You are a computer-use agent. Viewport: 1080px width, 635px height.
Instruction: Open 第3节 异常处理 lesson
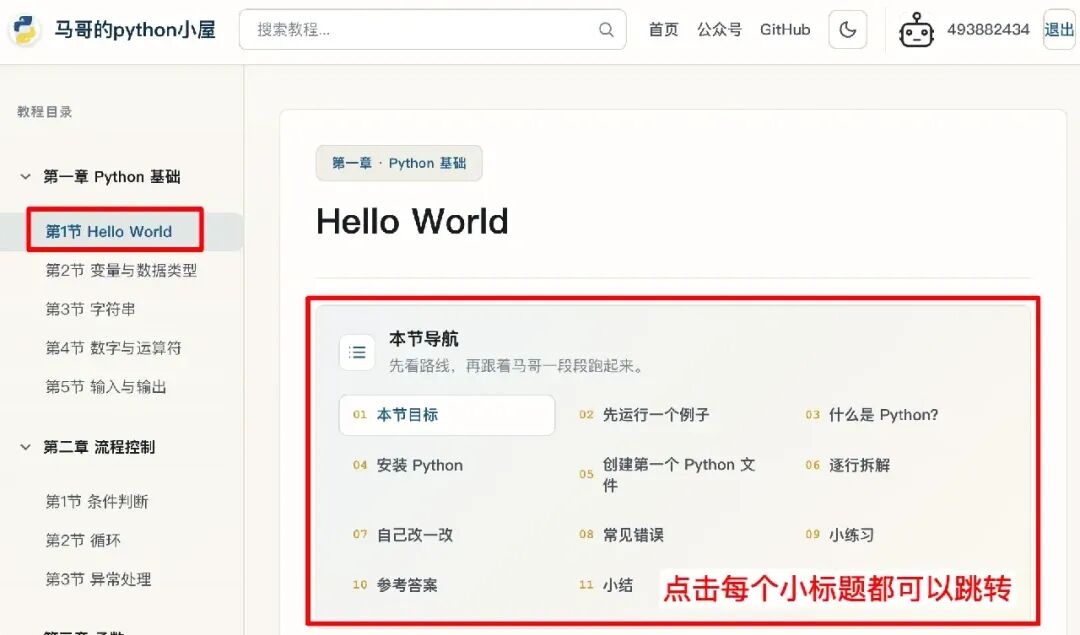click(98, 579)
